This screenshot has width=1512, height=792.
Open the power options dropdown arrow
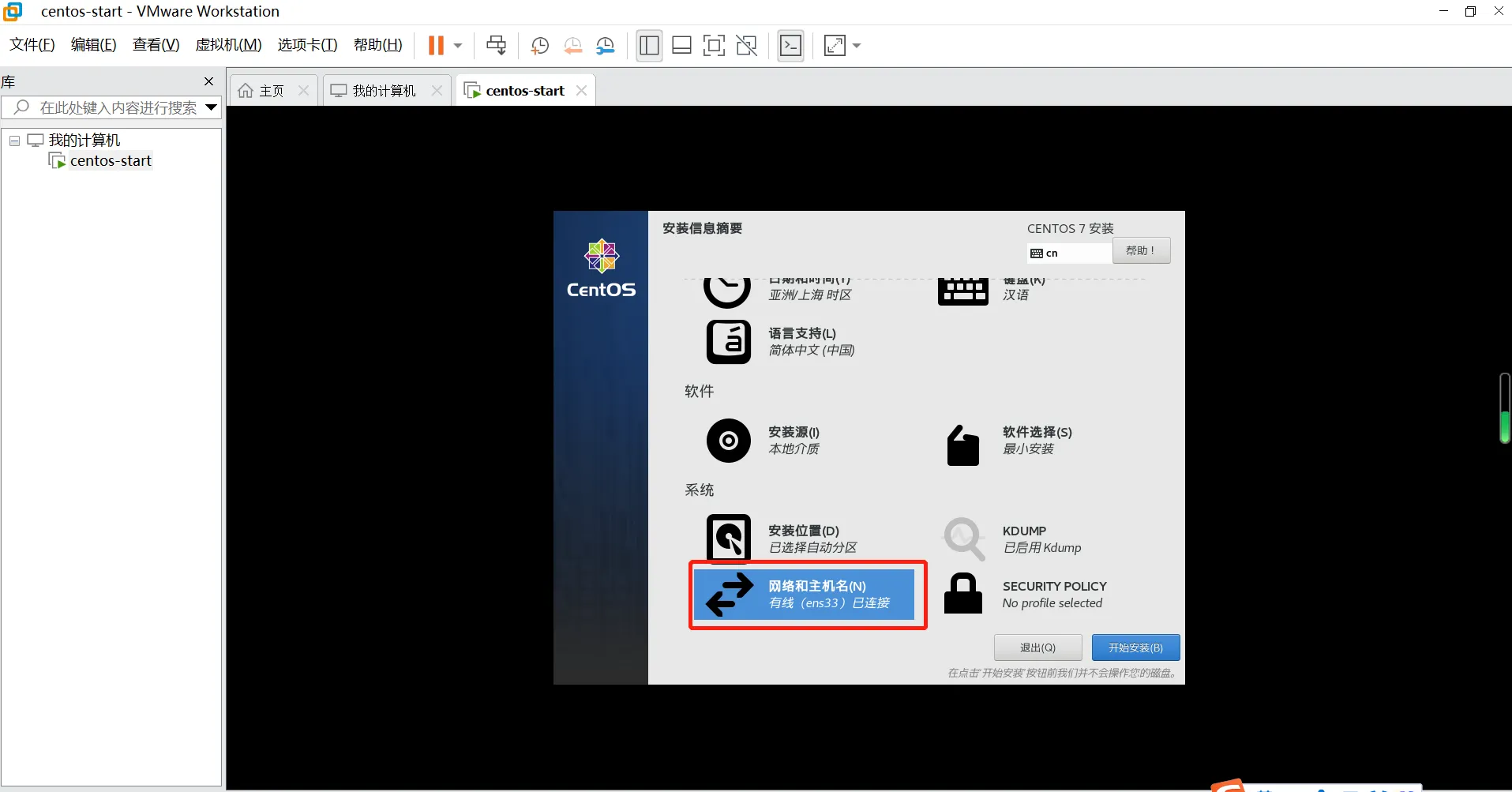(x=458, y=46)
